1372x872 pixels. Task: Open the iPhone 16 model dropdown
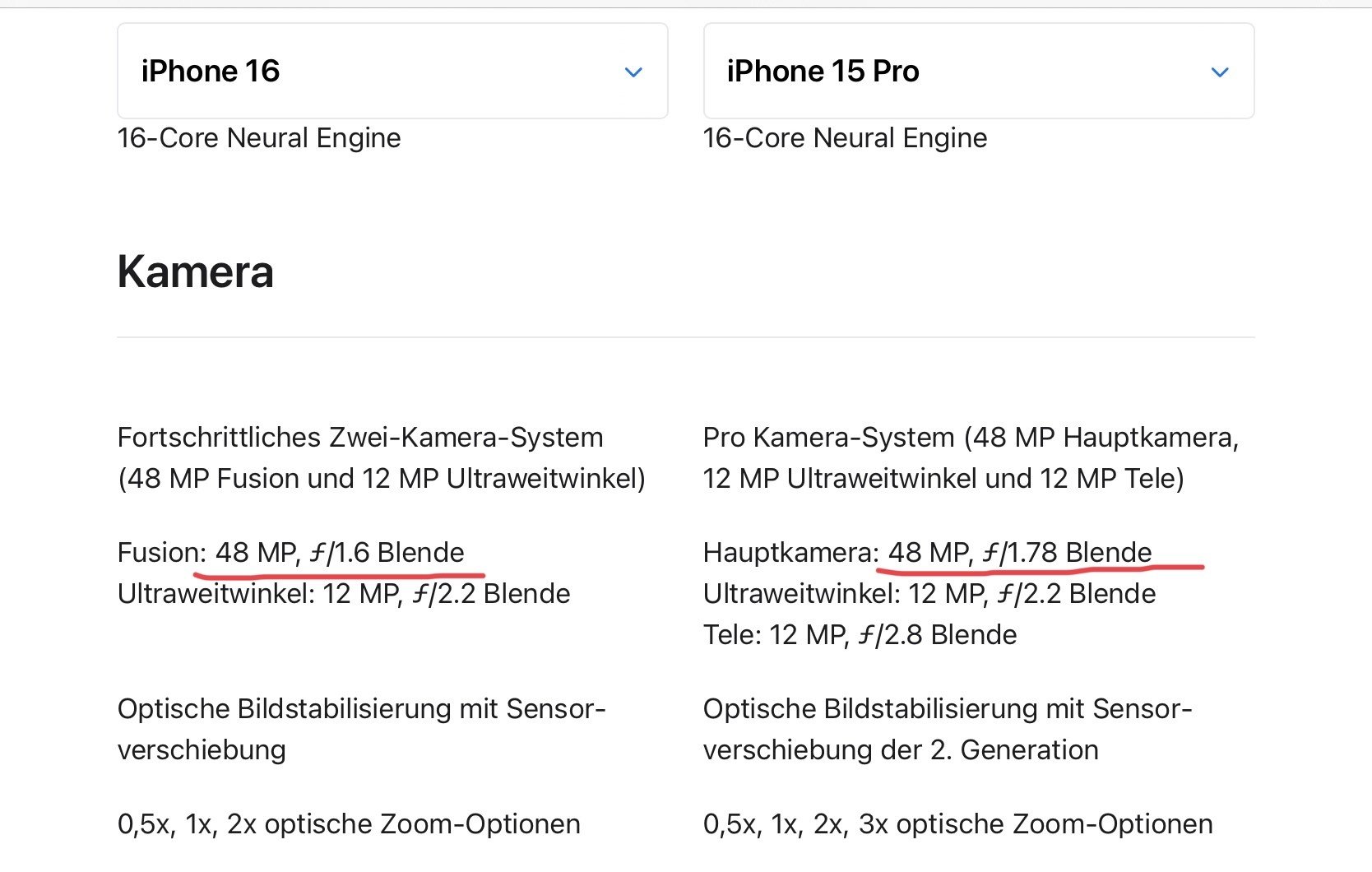click(392, 72)
